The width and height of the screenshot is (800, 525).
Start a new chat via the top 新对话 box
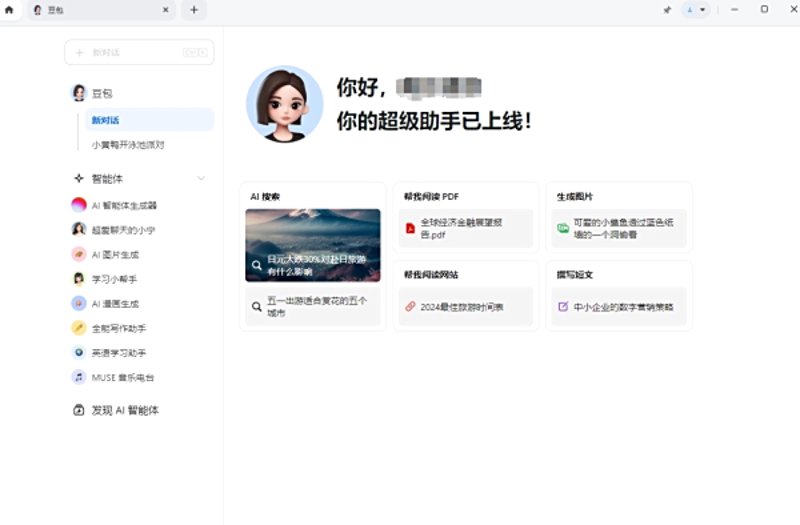[139, 52]
